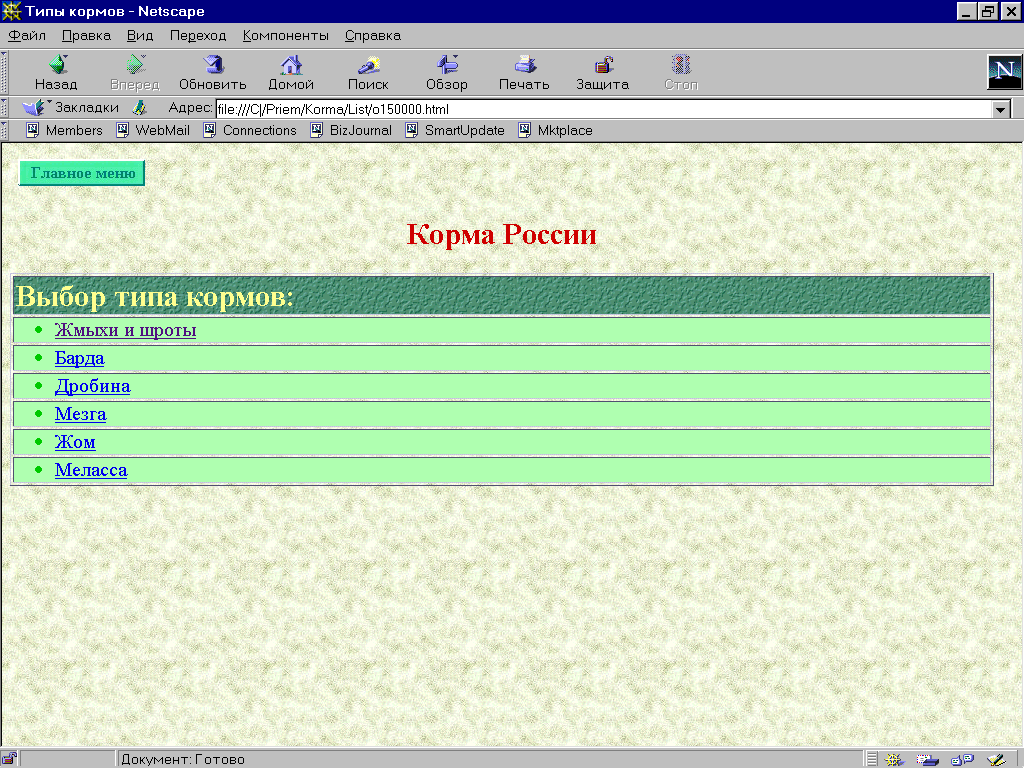Click the Главное меню button
The height and width of the screenshot is (768, 1024).
[x=82, y=173]
